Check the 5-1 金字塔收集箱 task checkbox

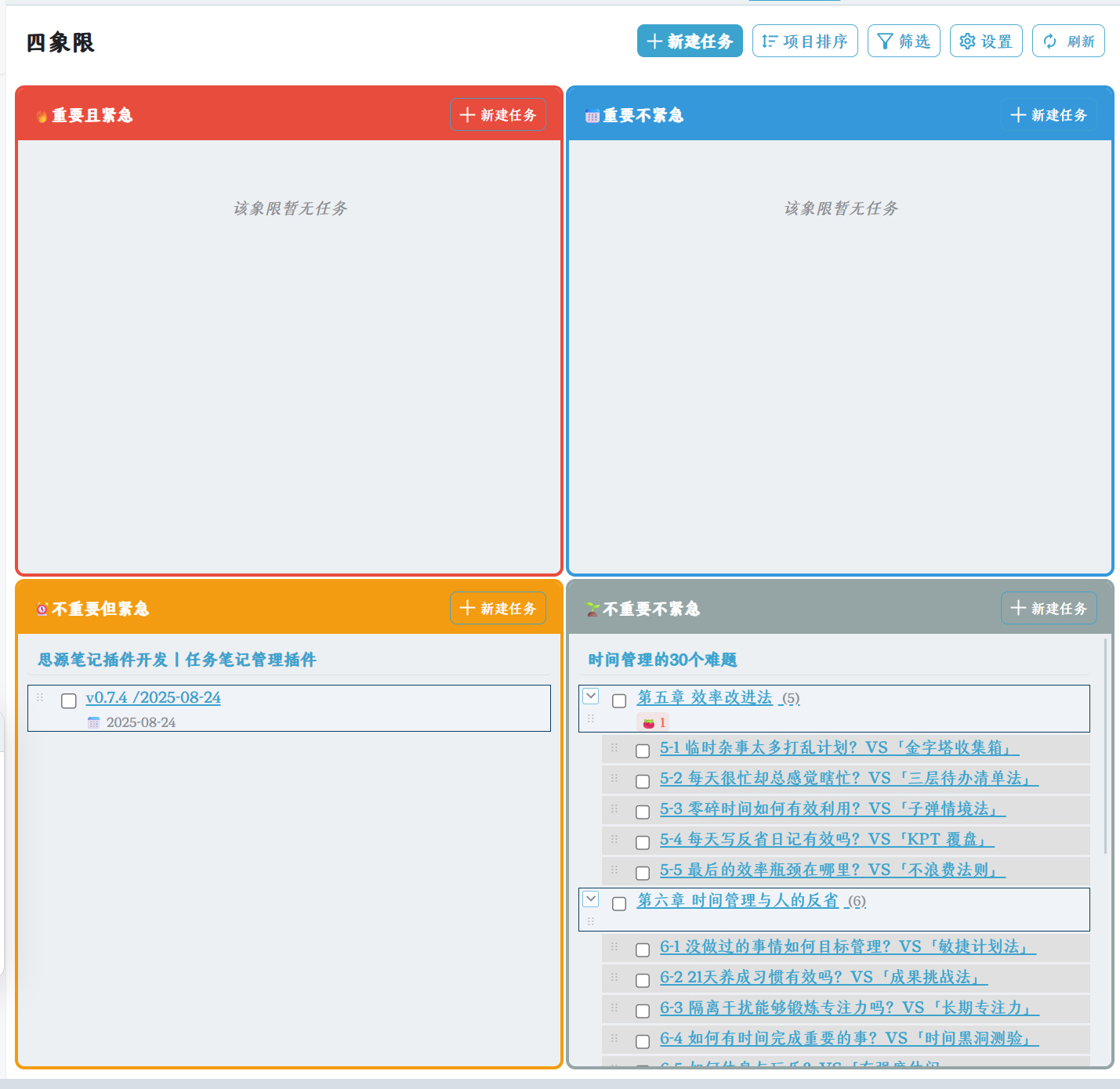tap(643, 750)
